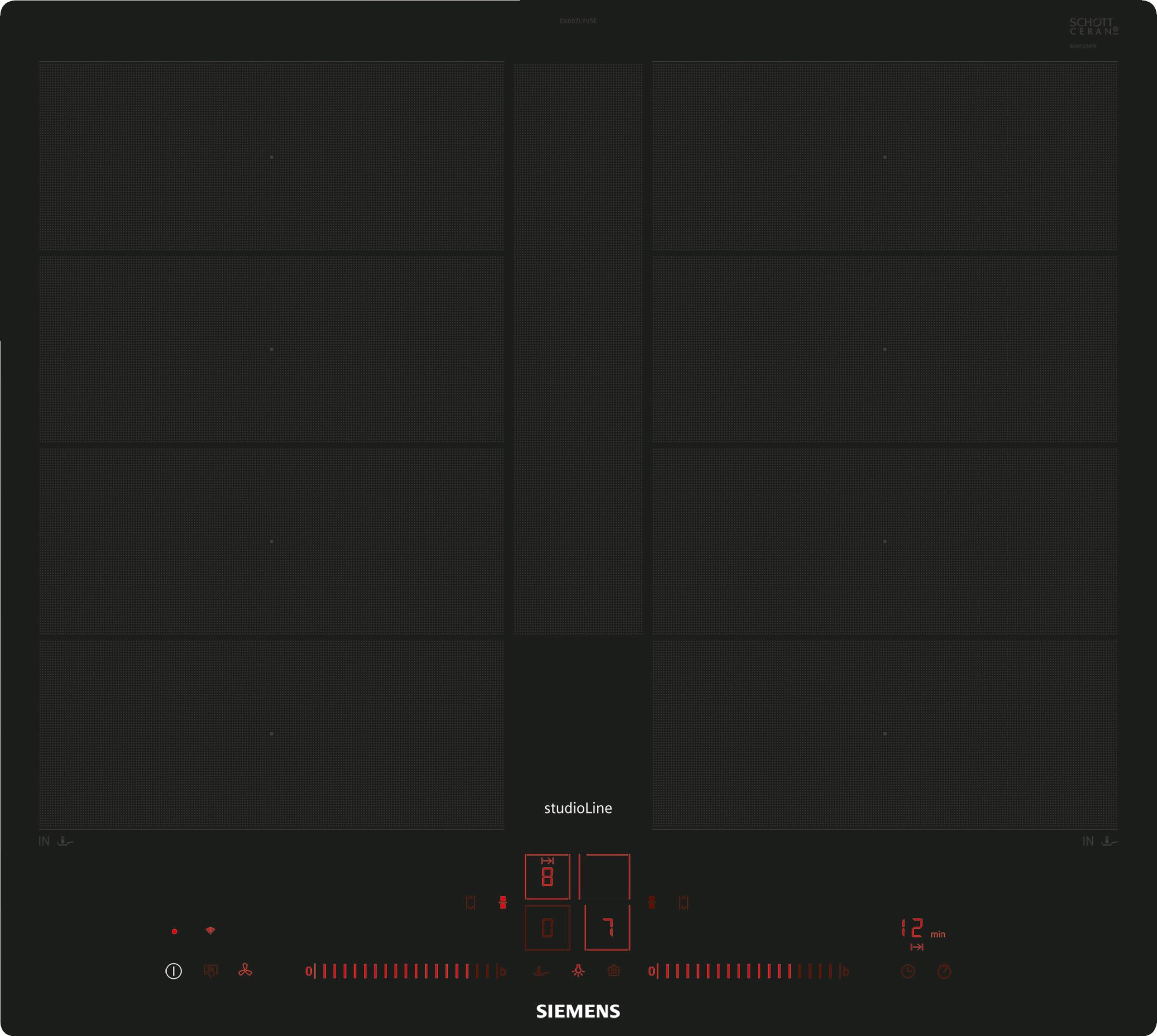
Task: Tap the wipe protection hand icon
Action: (x=211, y=971)
